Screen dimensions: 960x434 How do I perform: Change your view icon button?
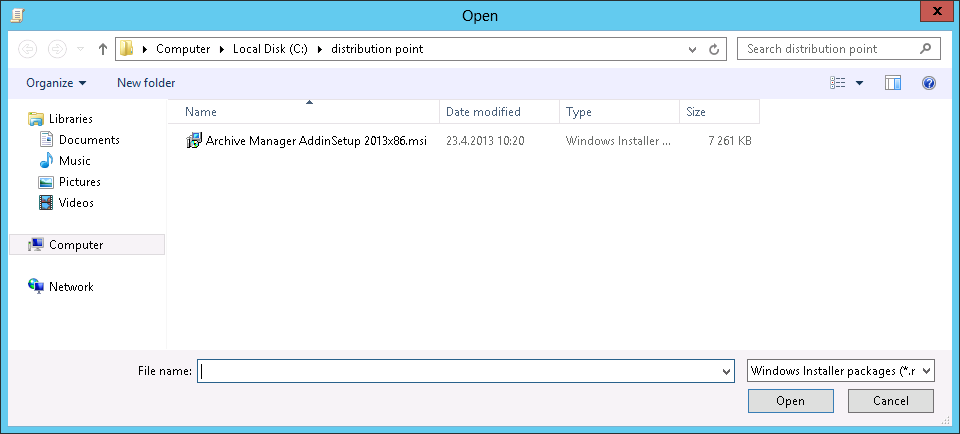point(838,83)
